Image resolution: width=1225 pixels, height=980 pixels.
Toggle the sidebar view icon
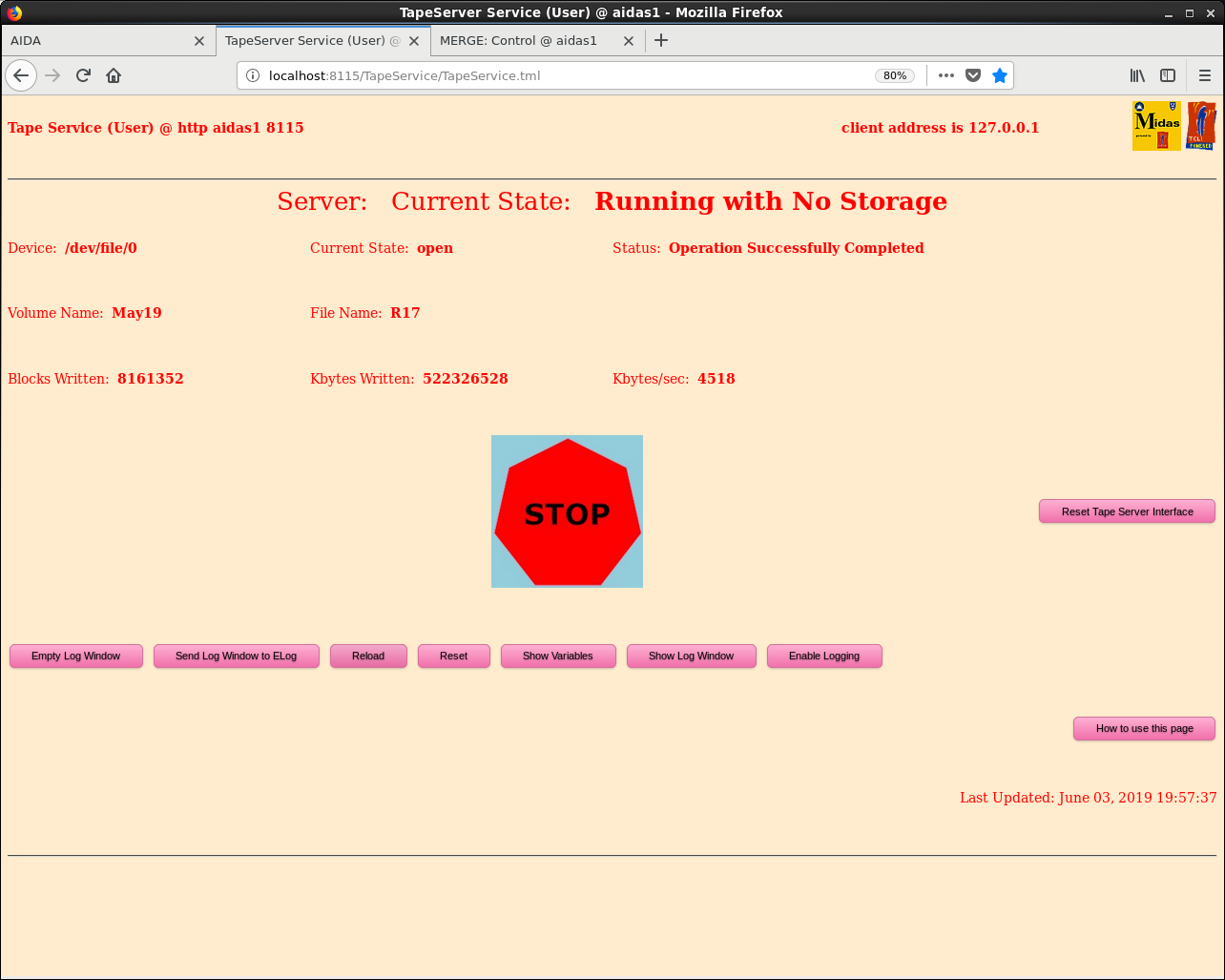coord(1168,75)
